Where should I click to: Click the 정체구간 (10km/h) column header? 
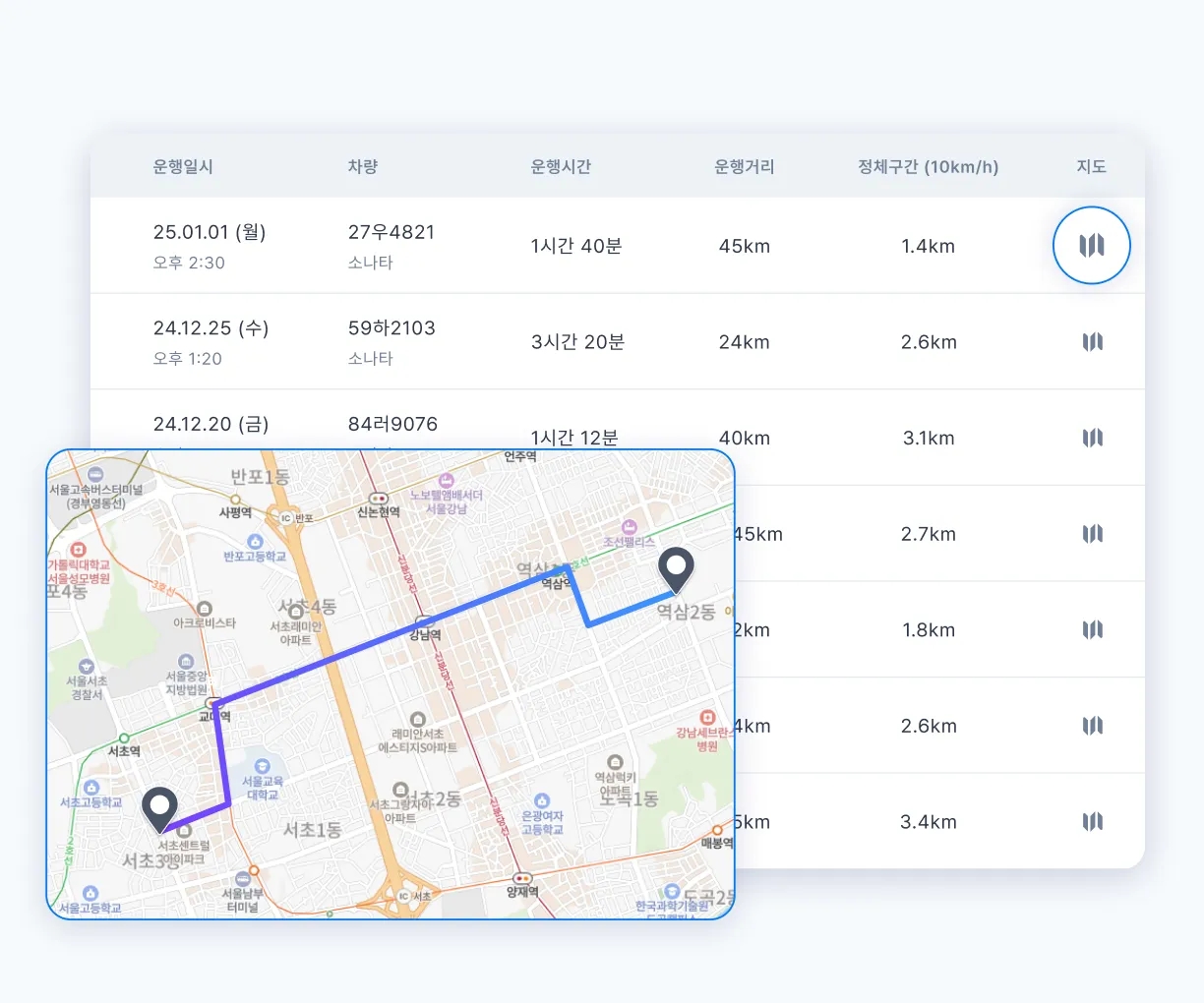pos(929,166)
